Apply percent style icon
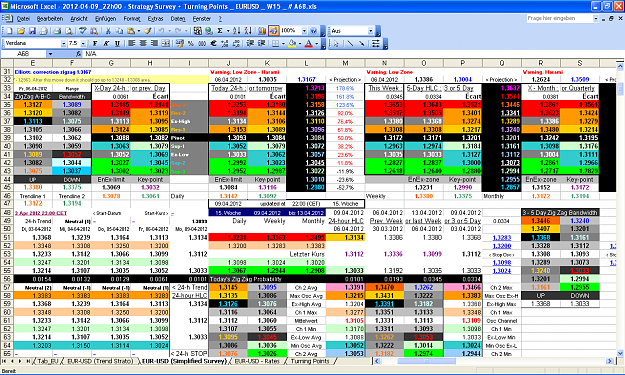625x375 pixels. [191, 43]
